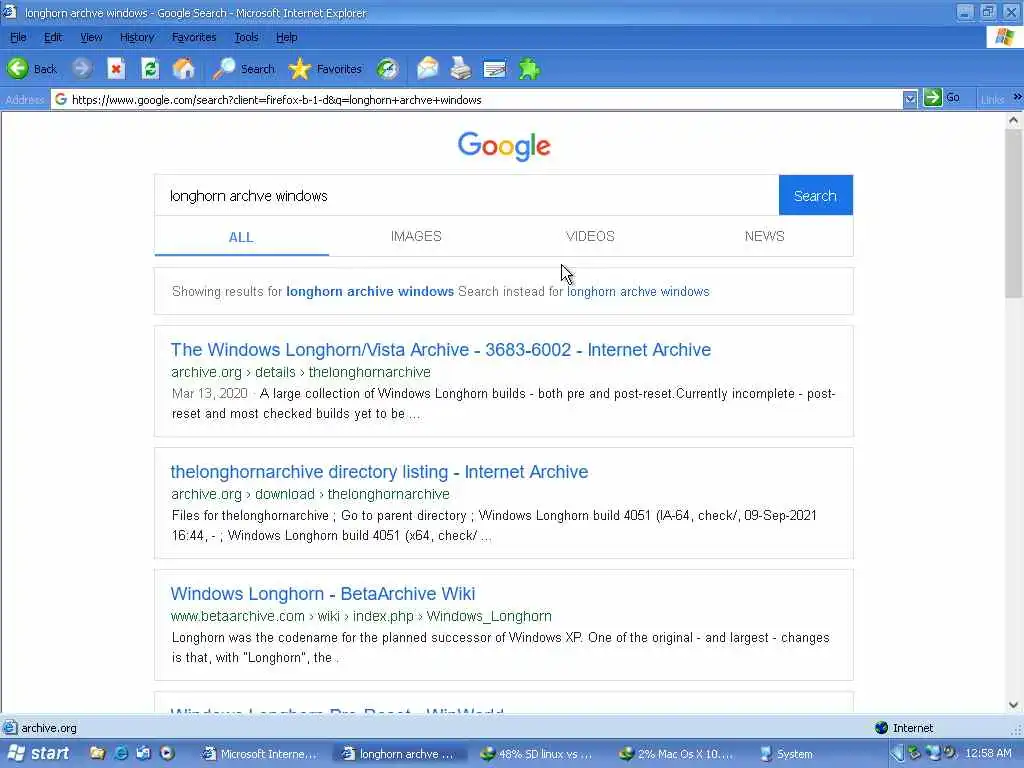Screen dimensions: 1024x768
Task: Click the Edit page toolbar icon
Action: [x=494, y=68]
